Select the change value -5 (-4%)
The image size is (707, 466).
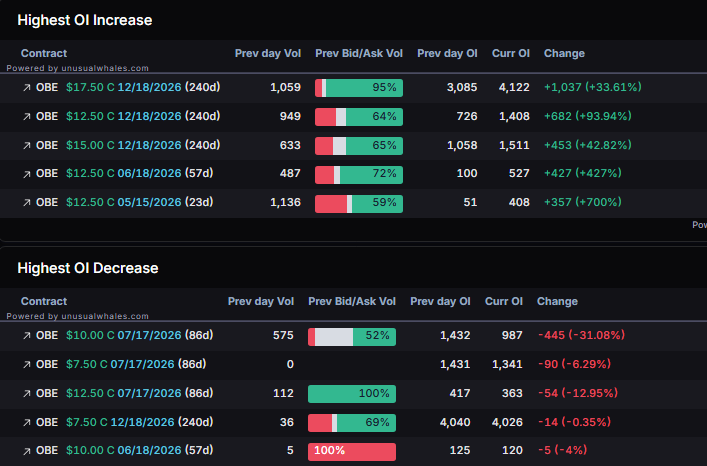click(562, 450)
